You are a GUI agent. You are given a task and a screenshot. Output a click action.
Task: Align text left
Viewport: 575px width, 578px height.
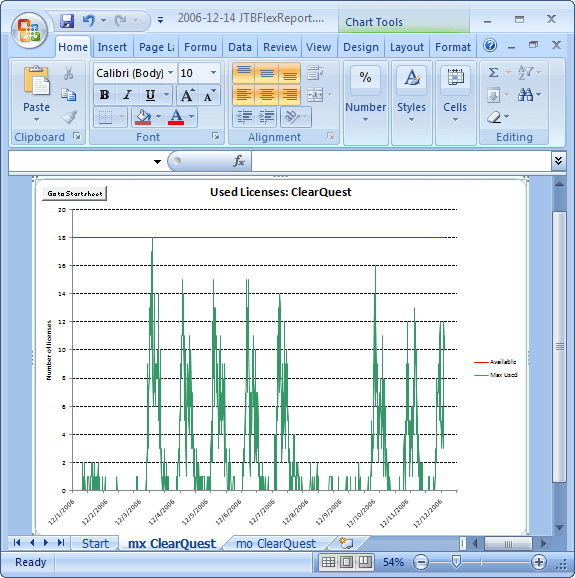[244, 95]
